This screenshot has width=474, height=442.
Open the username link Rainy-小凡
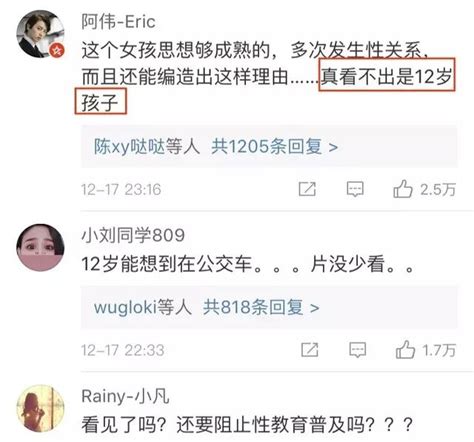click(126, 397)
